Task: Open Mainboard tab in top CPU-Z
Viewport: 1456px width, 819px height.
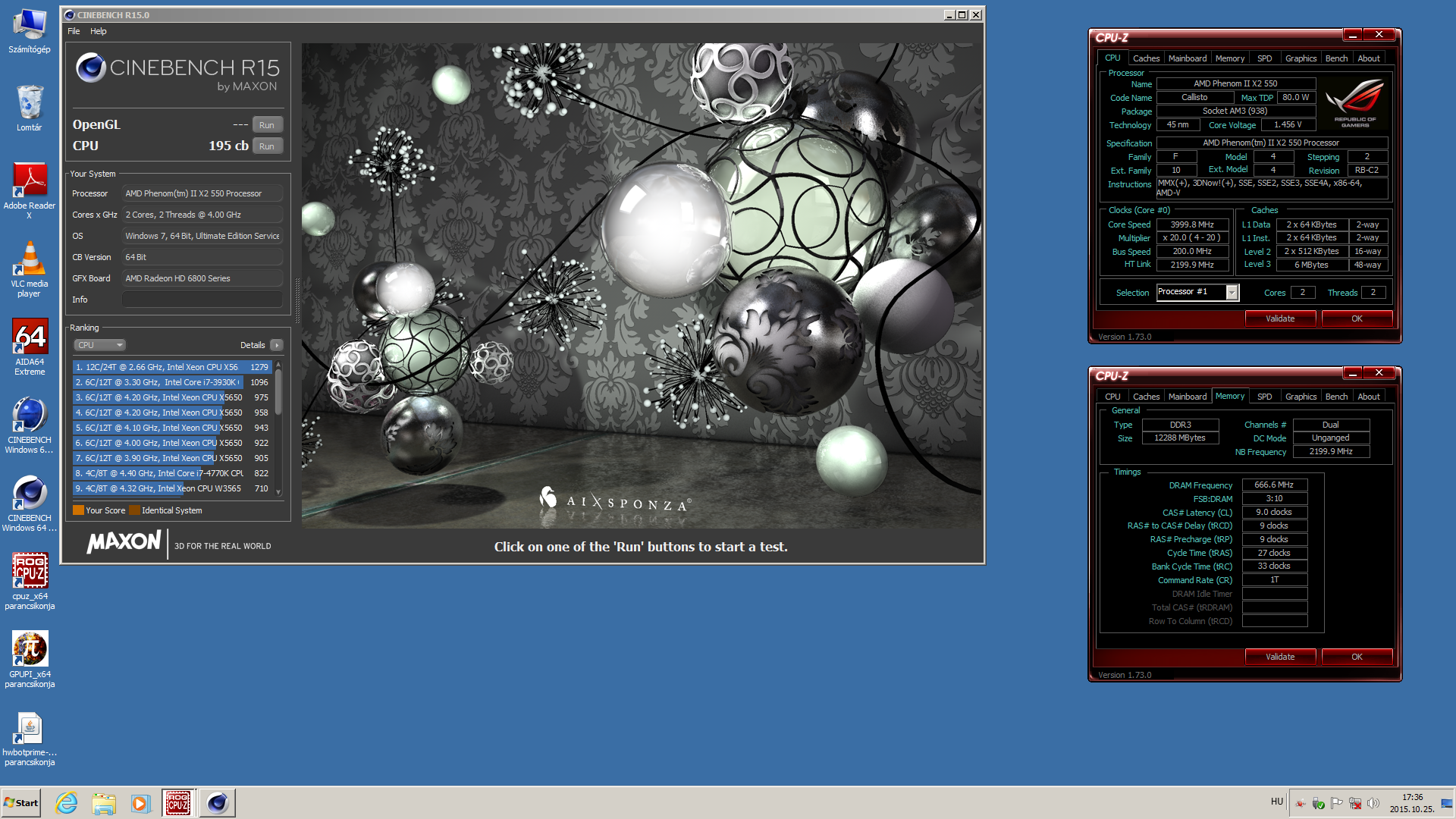Action: point(1188,58)
